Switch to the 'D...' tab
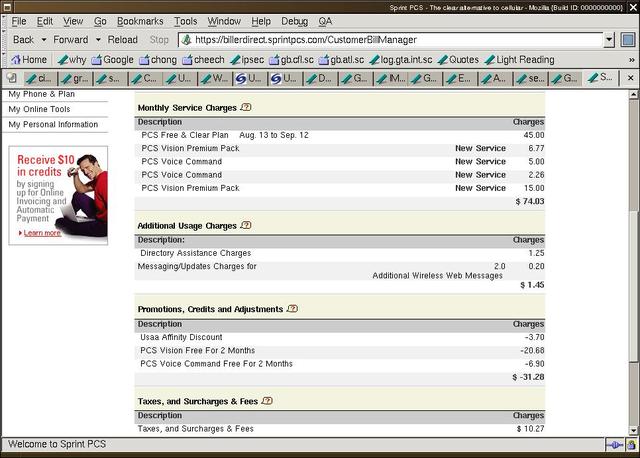The width and height of the screenshot is (640, 458). [320, 78]
